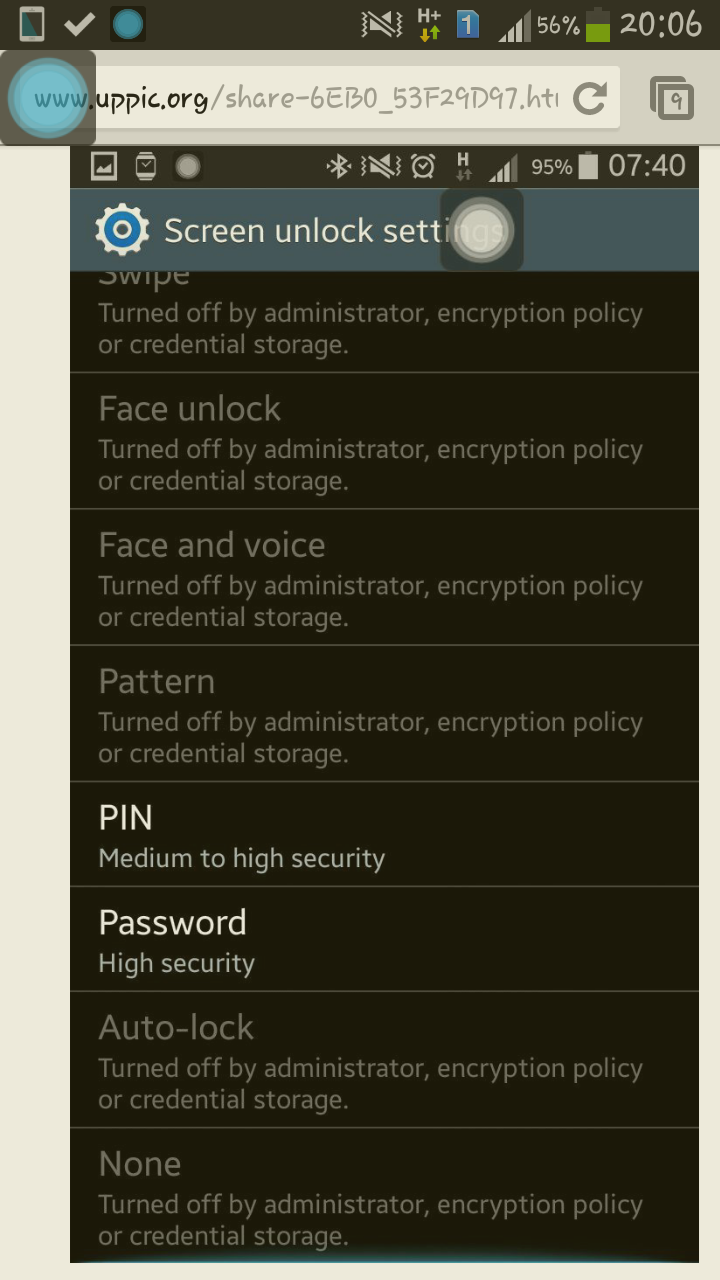Focus the uppic.org URL address field
This screenshot has width=720, height=1280.
click(x=295, y=99)
